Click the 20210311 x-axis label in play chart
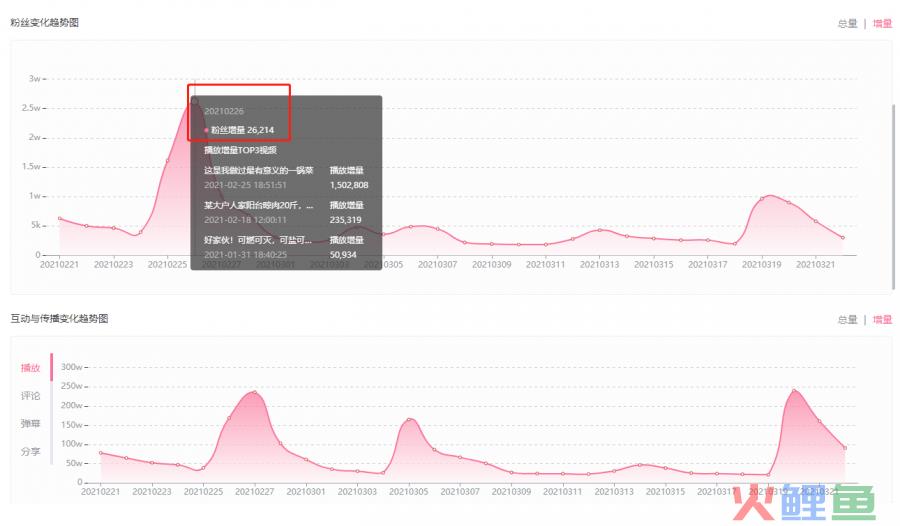The height and width of the screenshot is (526, 900). pos(562,492)
